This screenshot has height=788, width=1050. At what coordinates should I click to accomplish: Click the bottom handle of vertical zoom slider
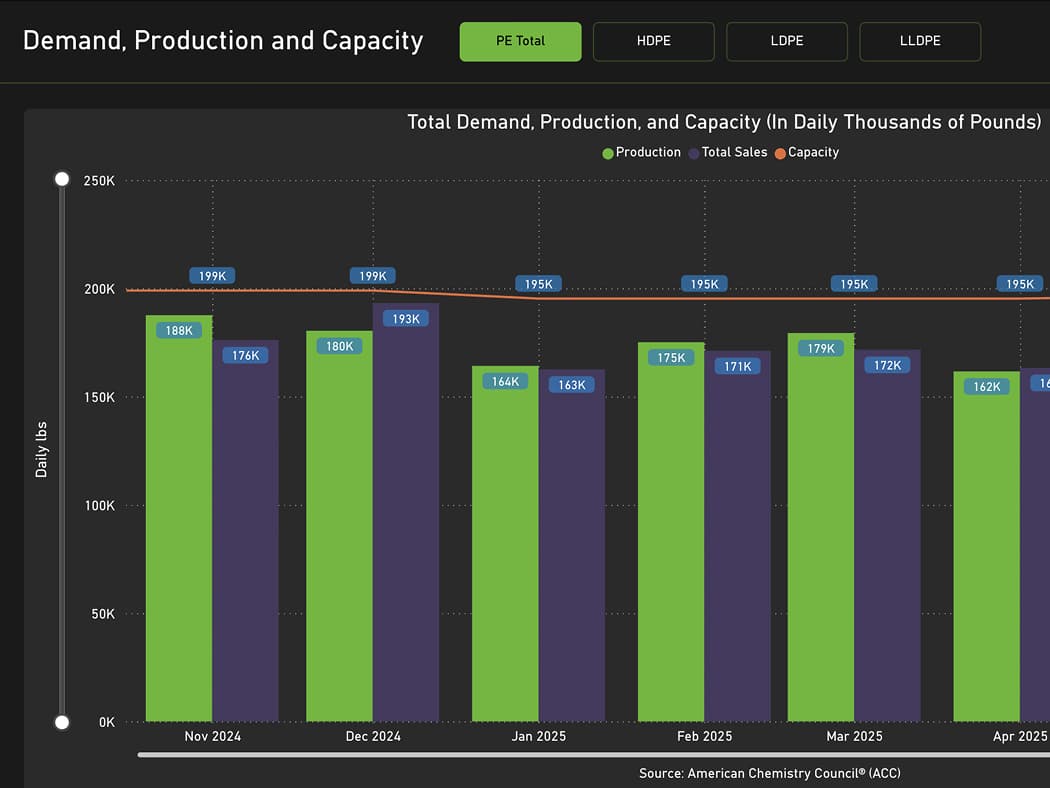coord(62,722)
